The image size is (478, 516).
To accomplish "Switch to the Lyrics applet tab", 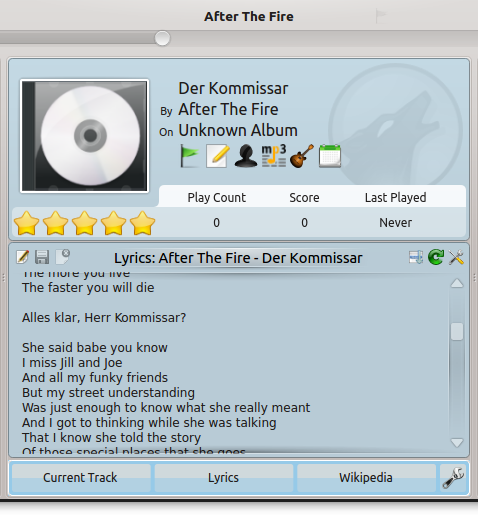I will coord(223,478).
